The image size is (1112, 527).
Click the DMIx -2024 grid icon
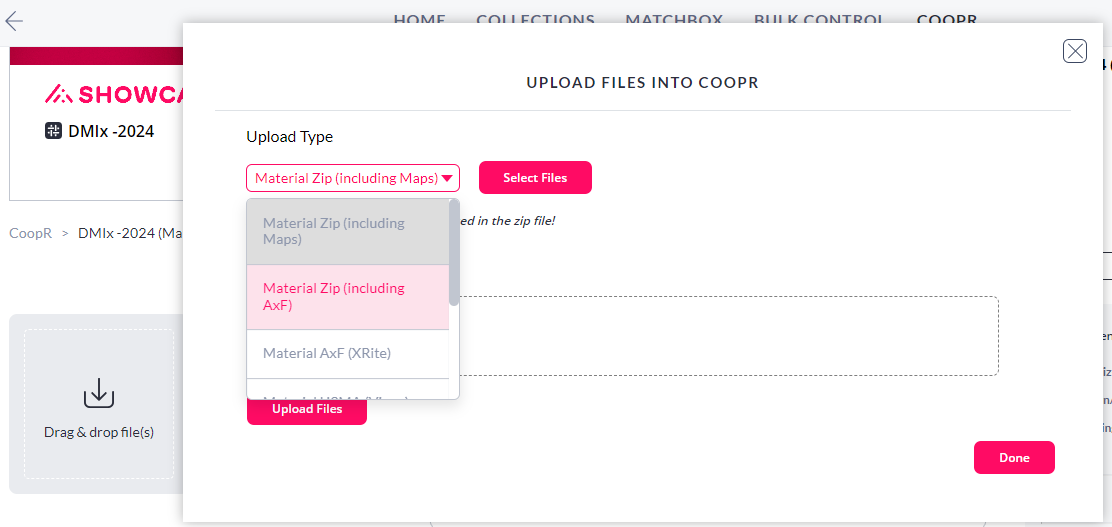53,131
